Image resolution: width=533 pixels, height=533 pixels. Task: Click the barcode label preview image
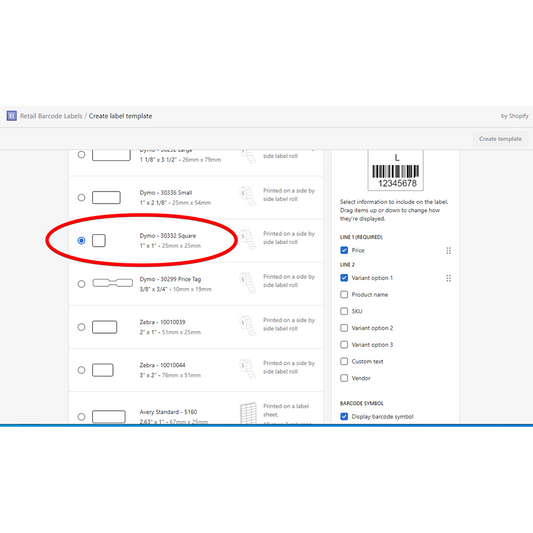pos(396,170)
